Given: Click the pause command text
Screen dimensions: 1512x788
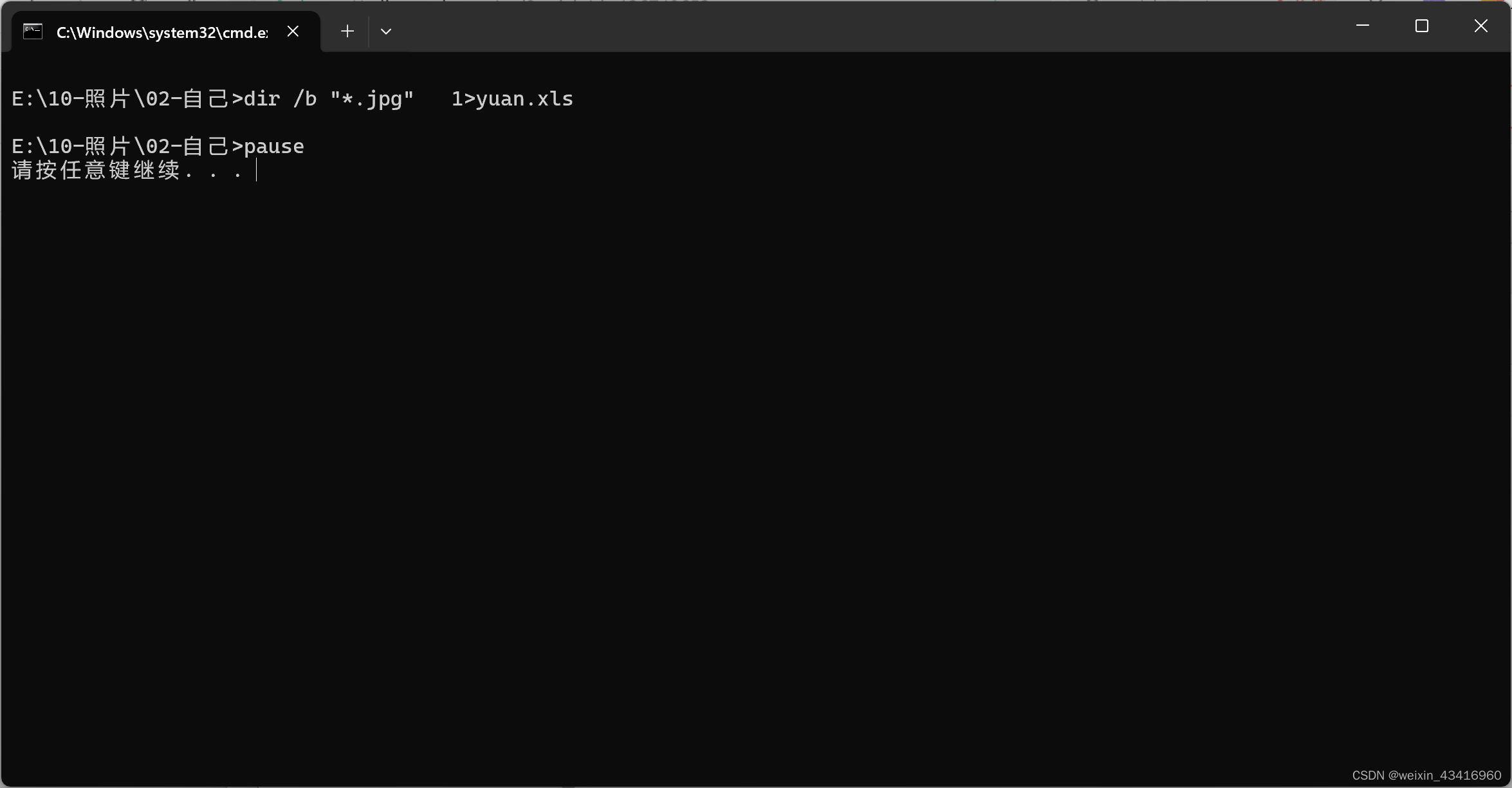Looking at the screenshot, I should [x=274, y=147].
